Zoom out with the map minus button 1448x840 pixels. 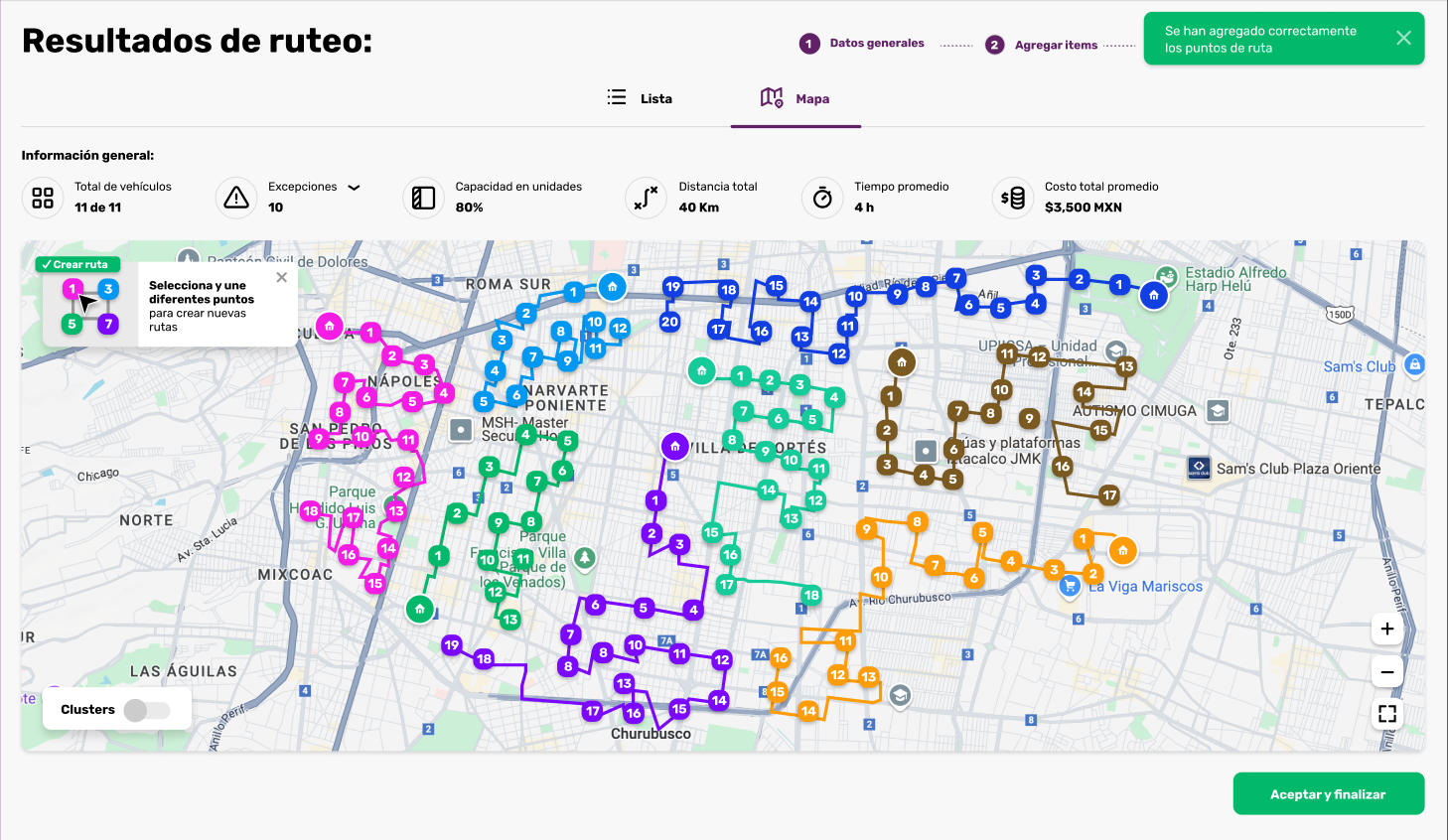click(x=1387, y=672)
